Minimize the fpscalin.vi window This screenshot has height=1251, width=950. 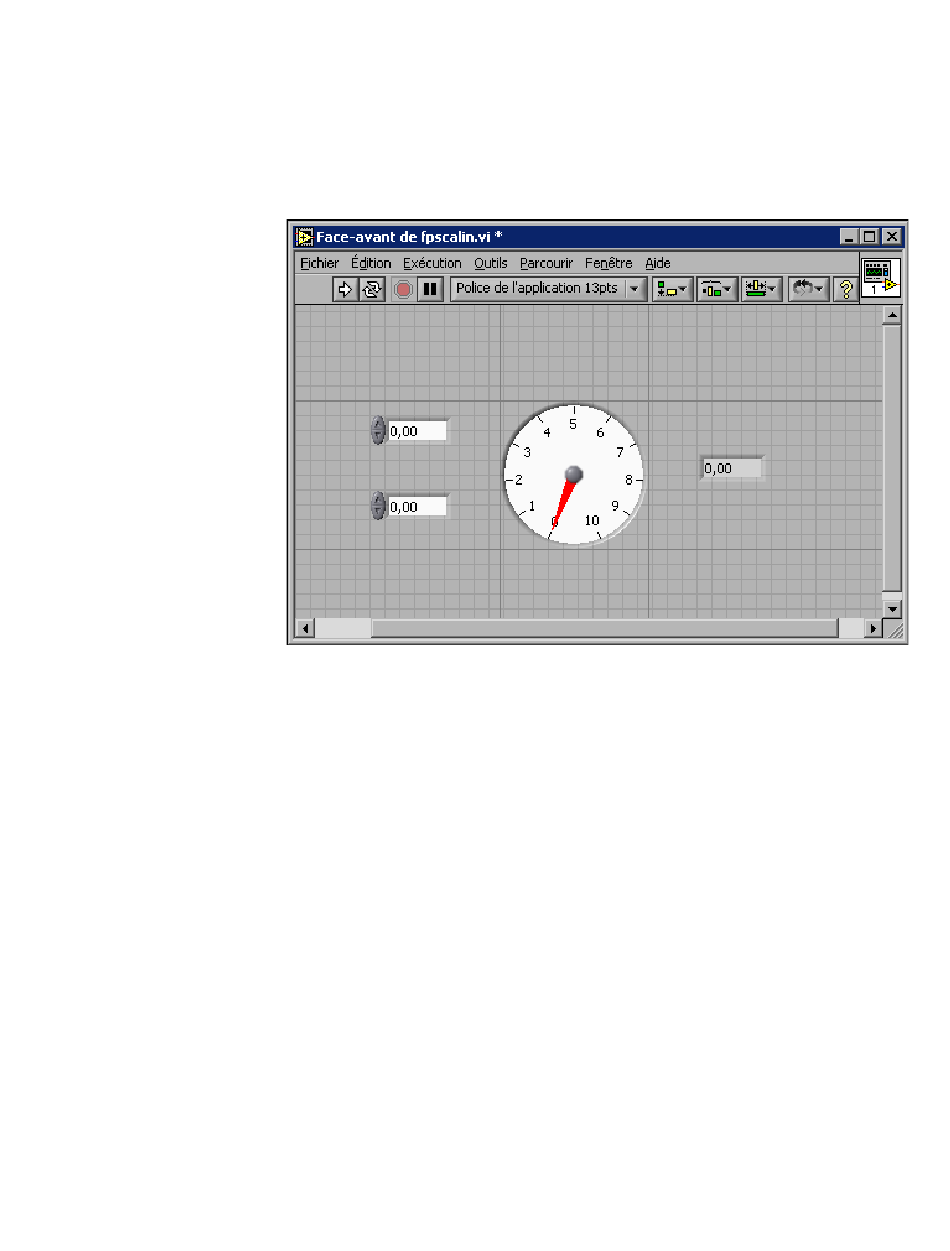[849, 237]
